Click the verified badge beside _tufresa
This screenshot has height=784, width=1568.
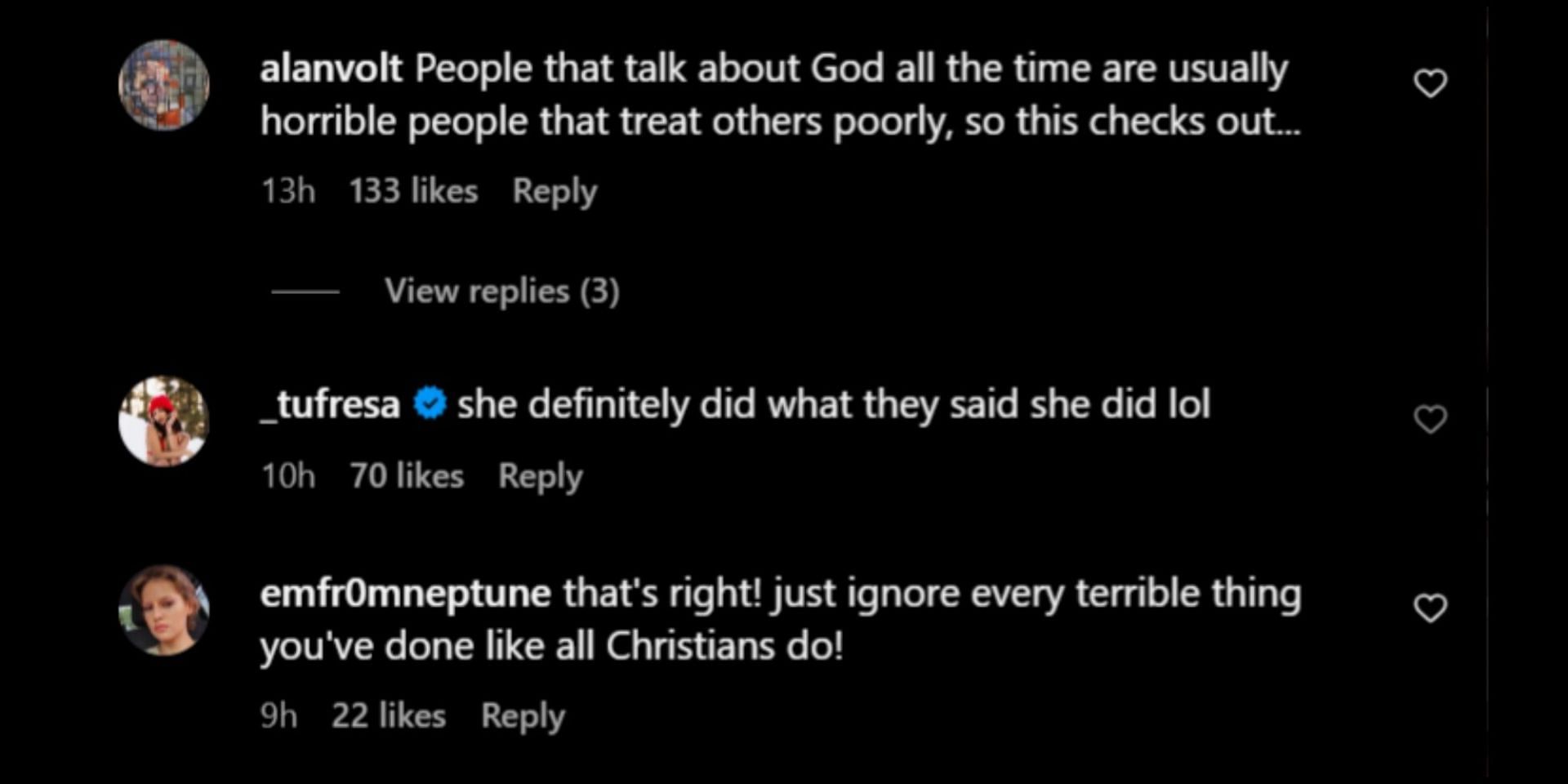pos(430,403)
